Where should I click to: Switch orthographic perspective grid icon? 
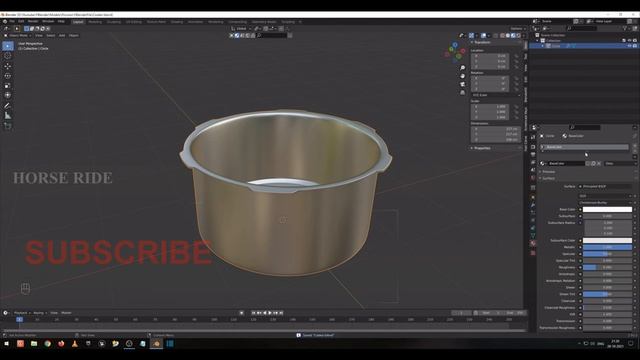pyautogui.click(x=462, y=93)
